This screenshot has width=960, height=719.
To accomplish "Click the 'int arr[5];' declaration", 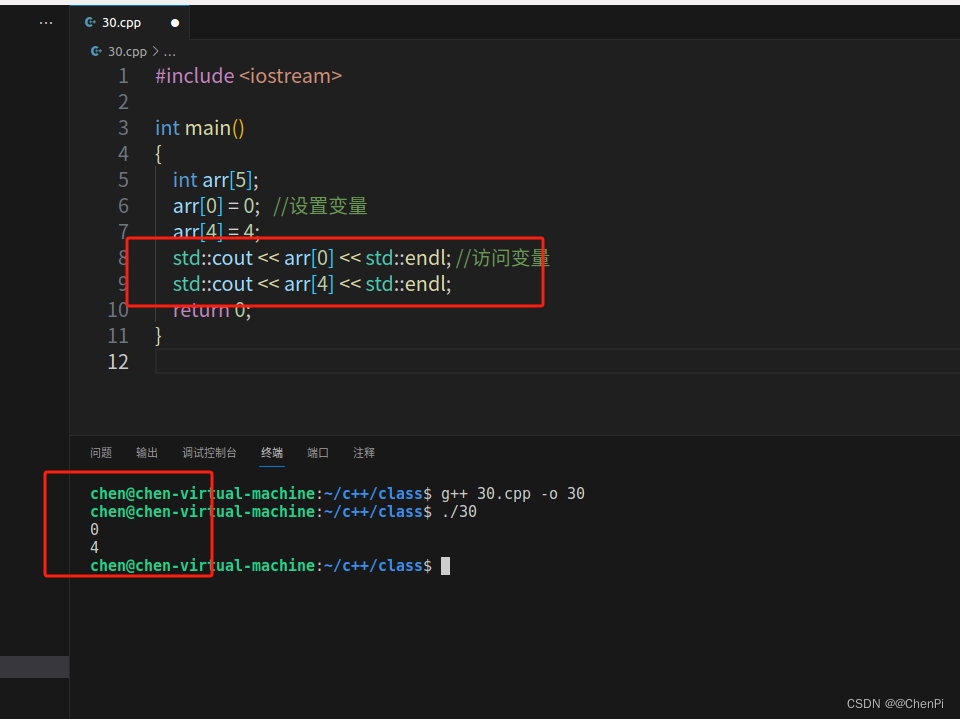I will pos(216,180).
